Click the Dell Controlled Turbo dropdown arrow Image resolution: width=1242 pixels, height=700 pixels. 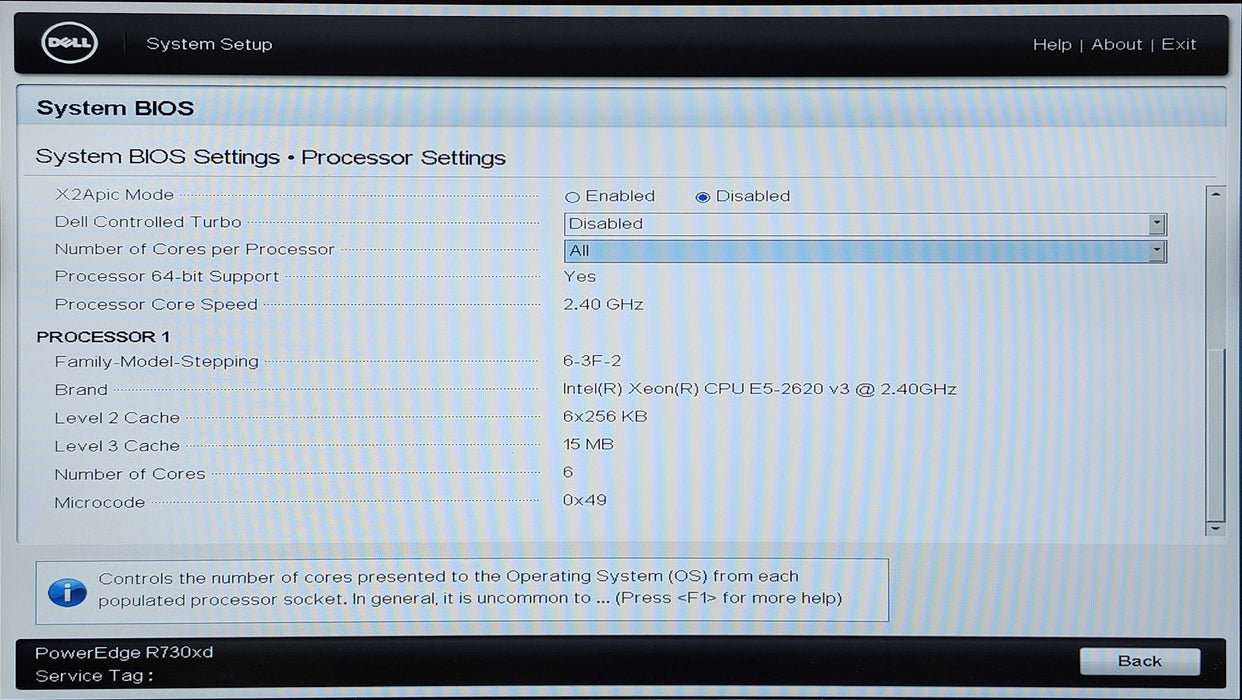[x=1157, y=224]
